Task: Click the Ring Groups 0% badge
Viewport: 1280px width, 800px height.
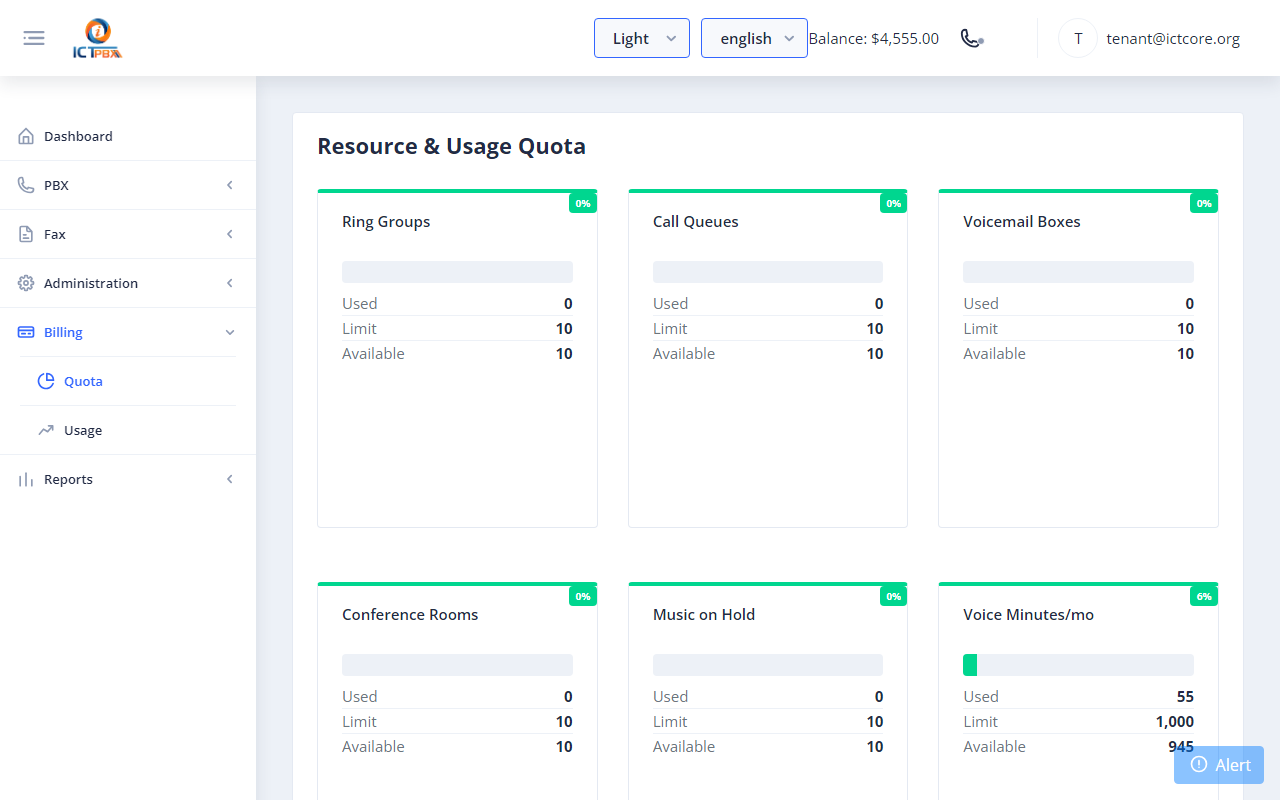Action: coord(583,203)
